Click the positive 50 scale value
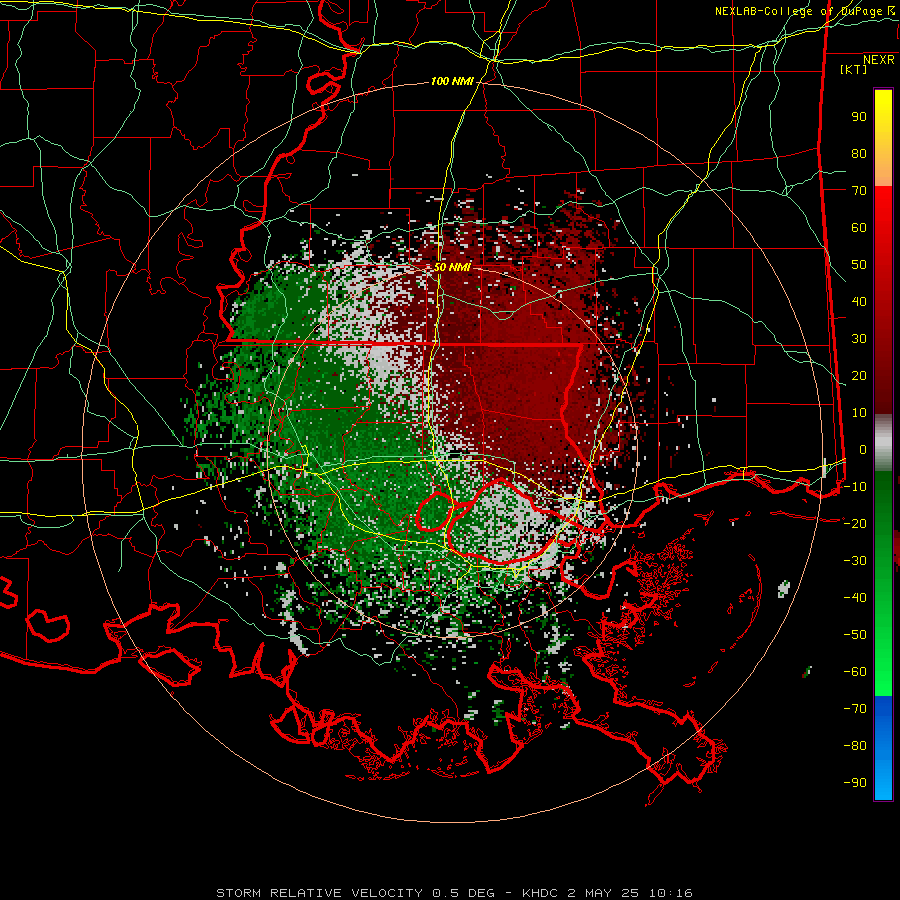The height and width of the screenshot is (900, 900). (x=859, y=265)
